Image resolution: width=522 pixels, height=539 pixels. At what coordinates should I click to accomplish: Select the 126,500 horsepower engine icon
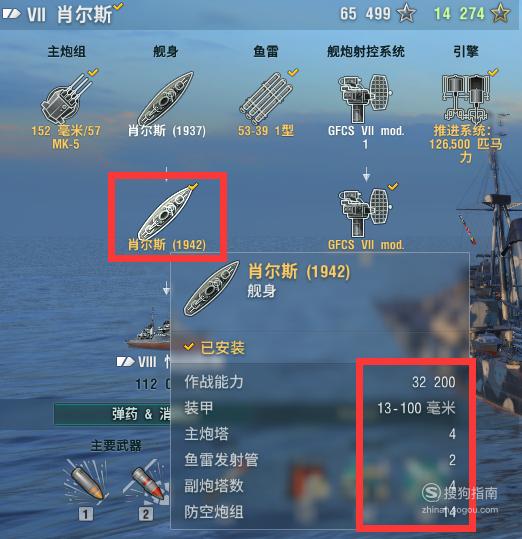point(466,98)
